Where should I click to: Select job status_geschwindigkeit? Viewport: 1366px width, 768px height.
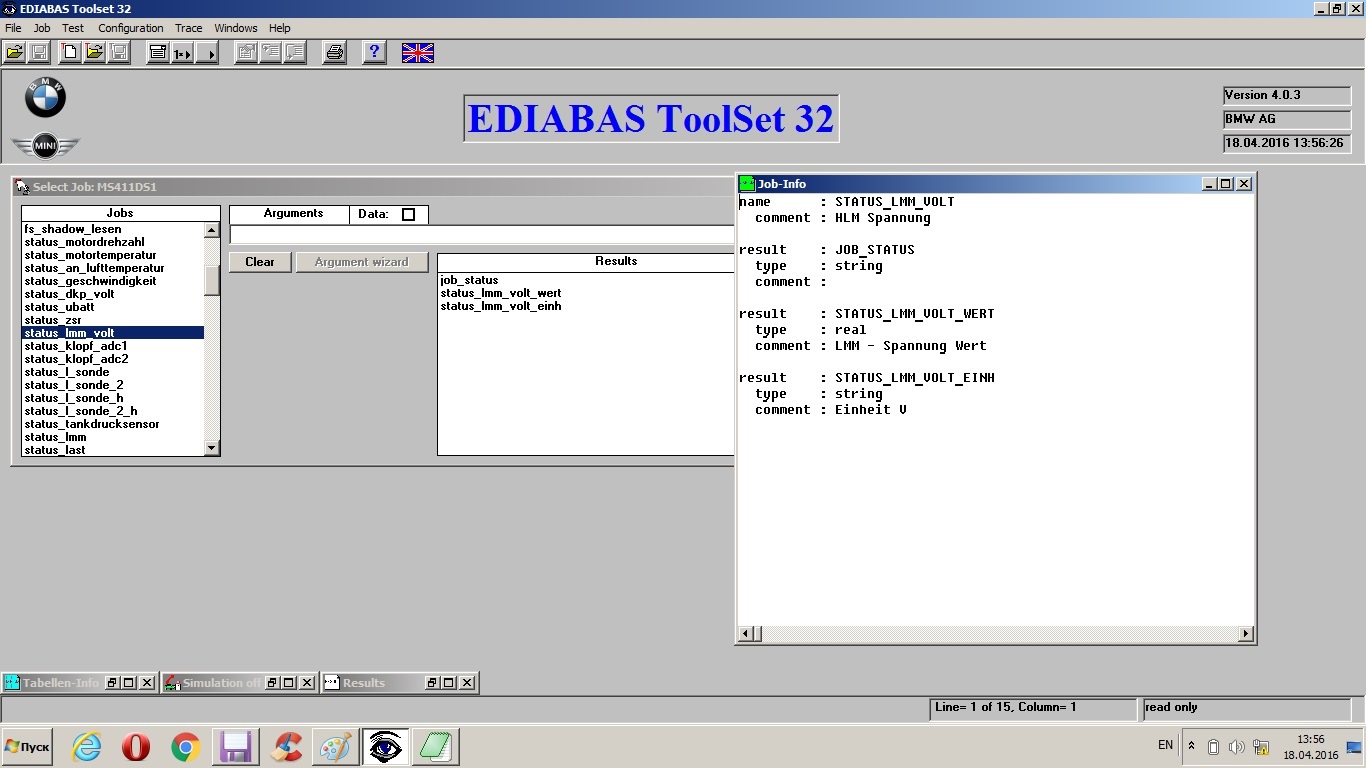pyautogui.click(x=90, y=281)
